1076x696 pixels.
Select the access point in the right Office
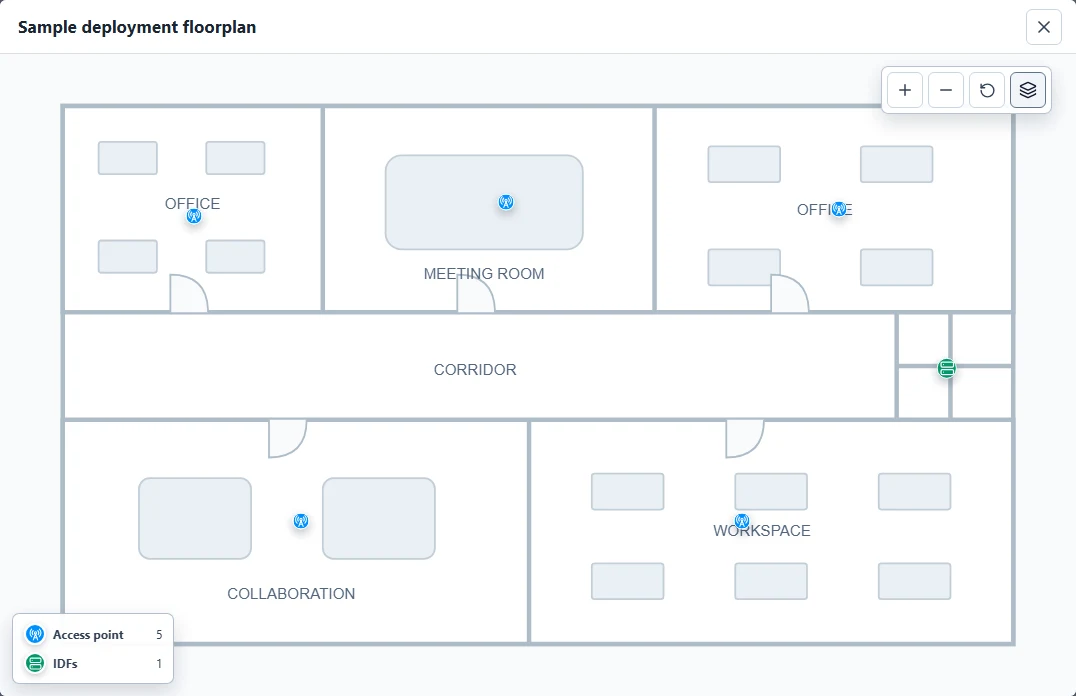point(839,209)
